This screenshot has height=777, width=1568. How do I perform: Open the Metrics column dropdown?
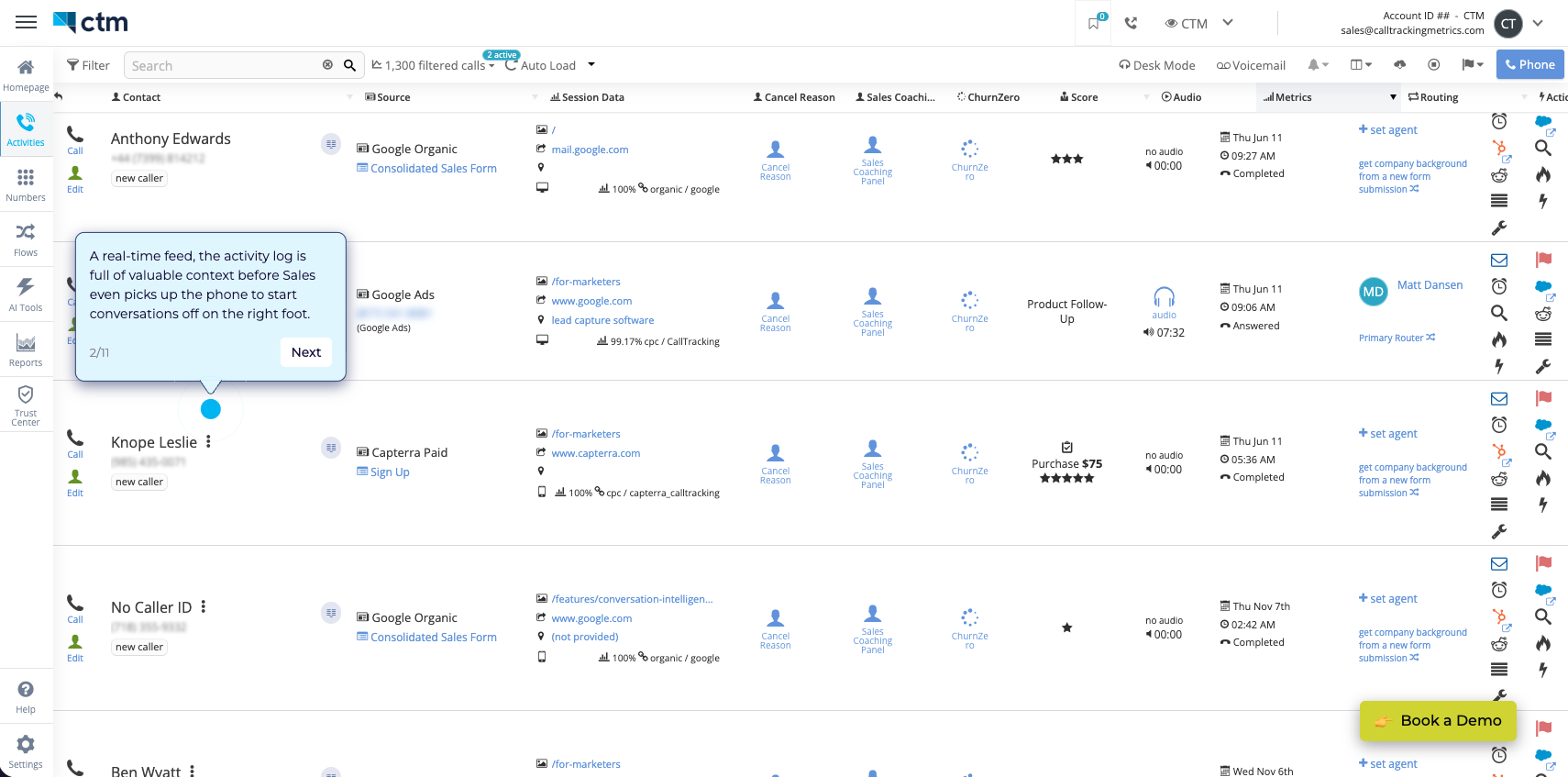point(1393,97)
